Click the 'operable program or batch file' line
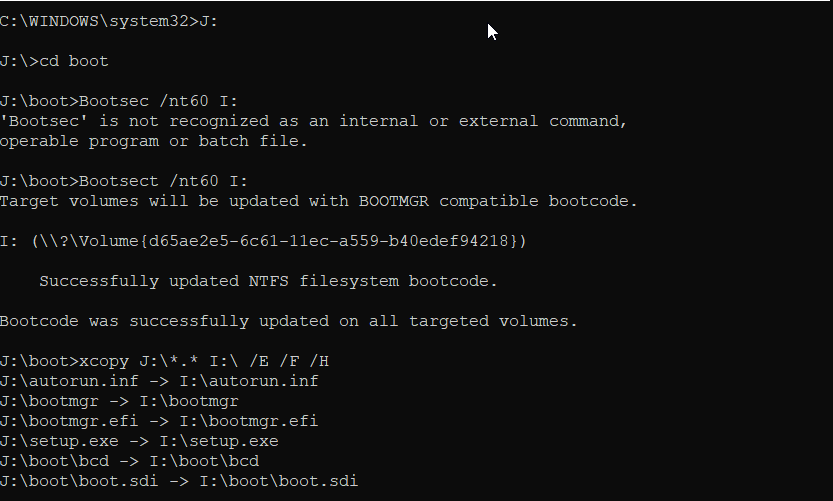Image resolution: width=833 pixels, height=501 pixels. (x=154, y=141)
